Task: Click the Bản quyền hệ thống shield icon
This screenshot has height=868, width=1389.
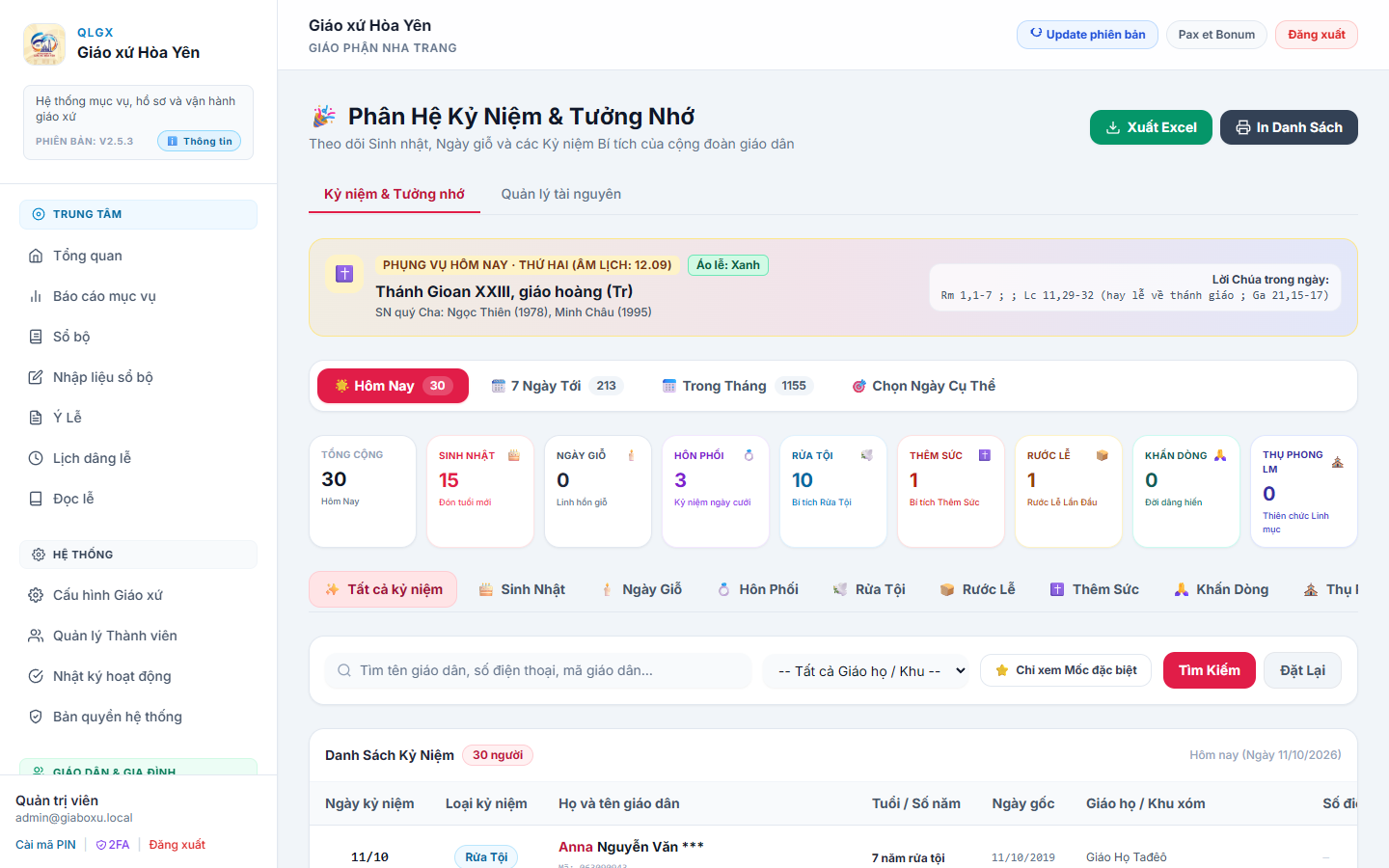Action: [x=36, y=717]
